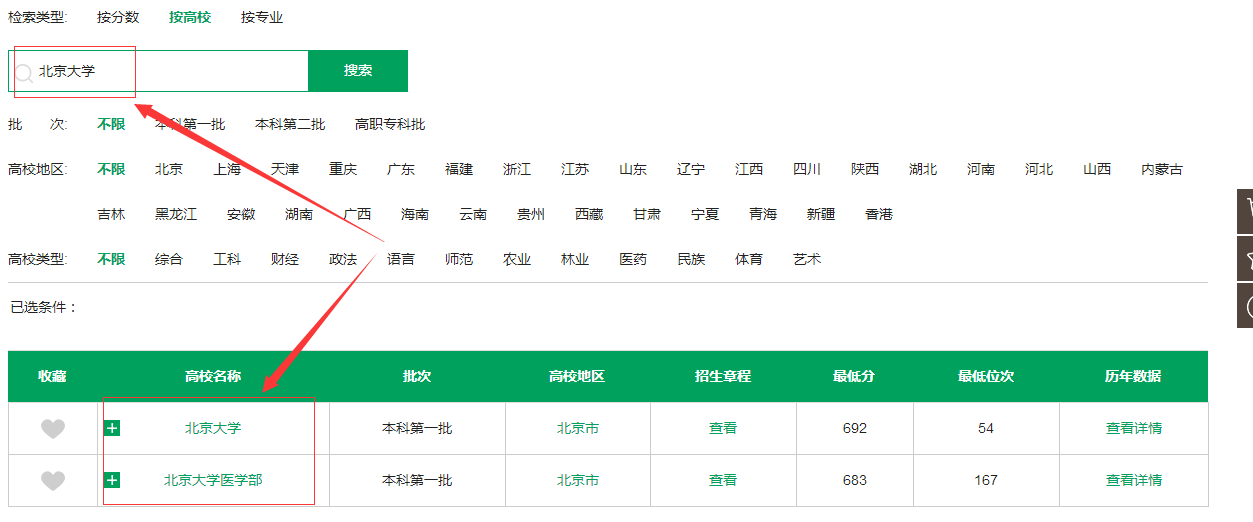This screenshot has height=522, width=1253.
Task: Open the 北京大学 school name link
Action: click(213, 428)
